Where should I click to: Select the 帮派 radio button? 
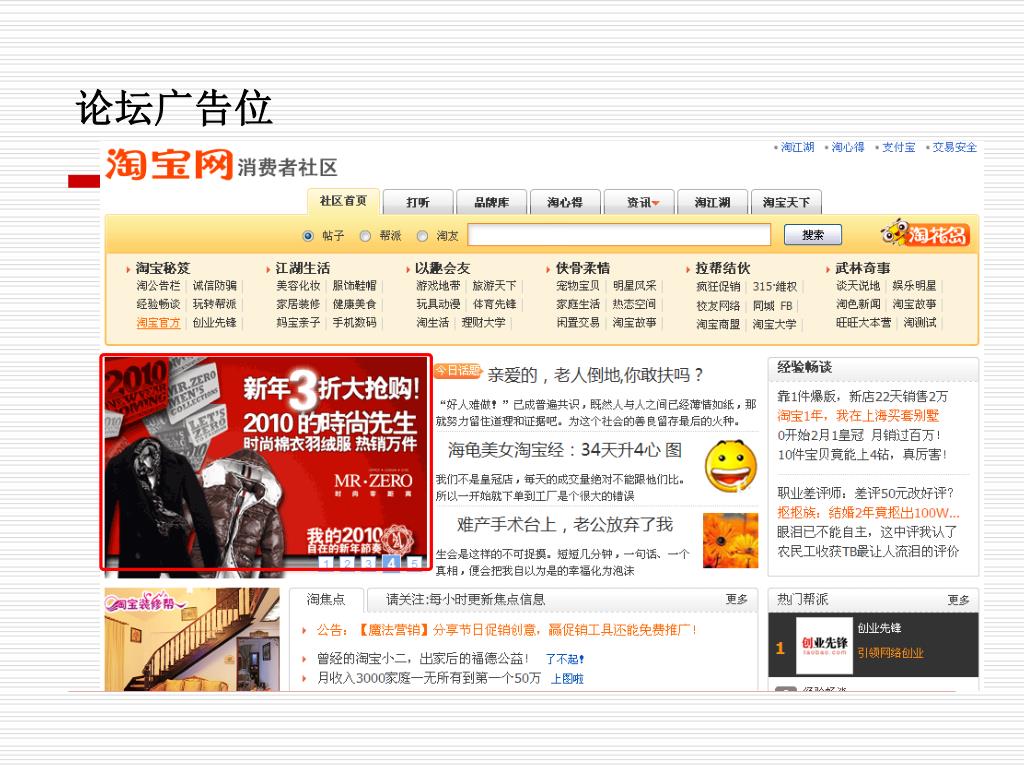tap(365, 236)
